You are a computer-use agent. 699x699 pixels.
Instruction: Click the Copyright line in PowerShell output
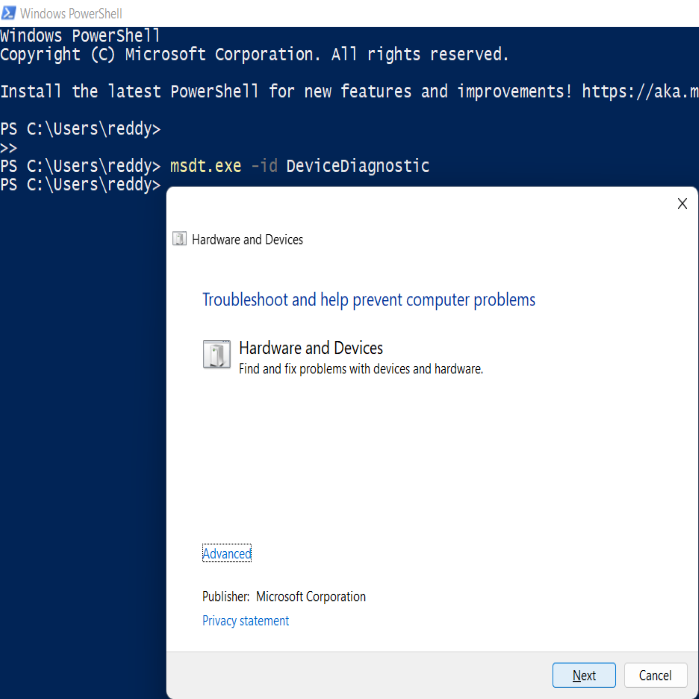click(254, 55)
